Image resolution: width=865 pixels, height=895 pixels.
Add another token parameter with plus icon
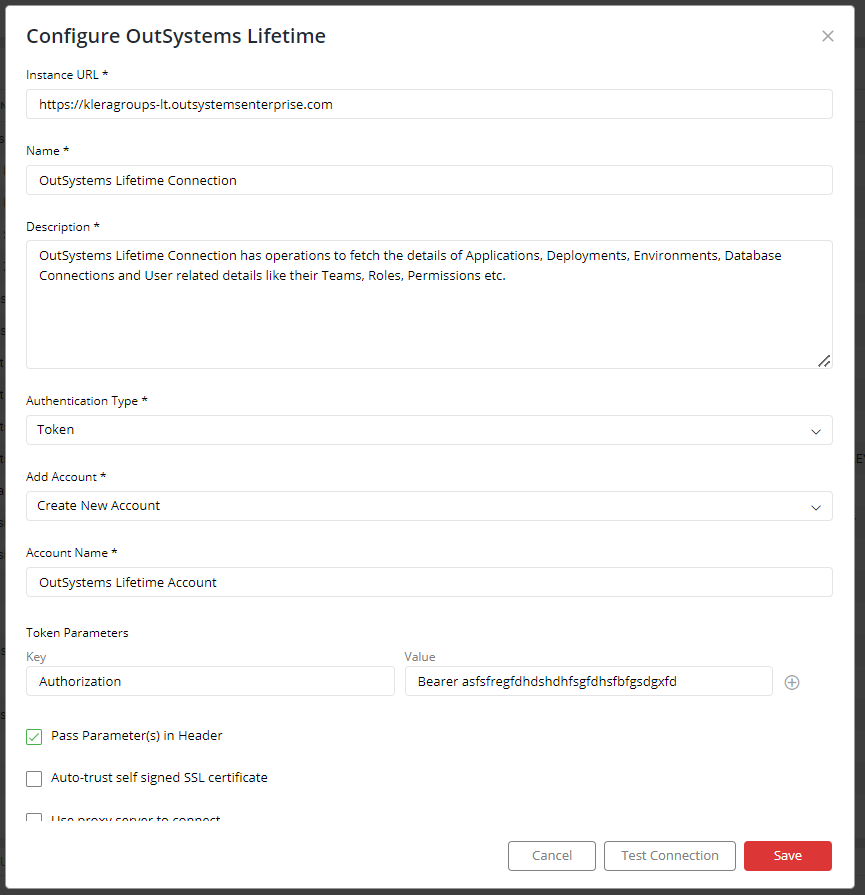(792, 682)
